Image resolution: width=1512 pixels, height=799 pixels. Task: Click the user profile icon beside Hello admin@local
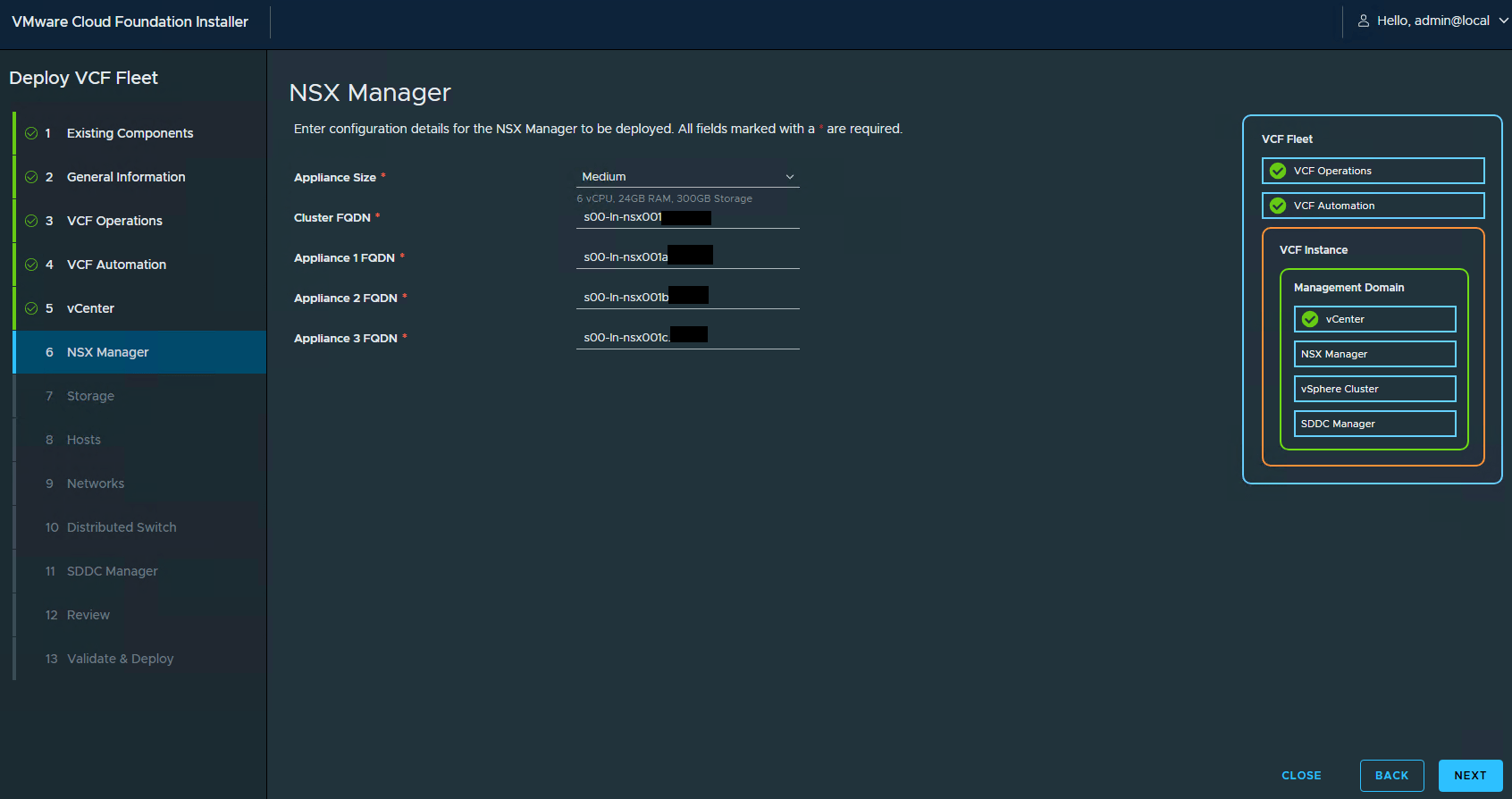1364,21
